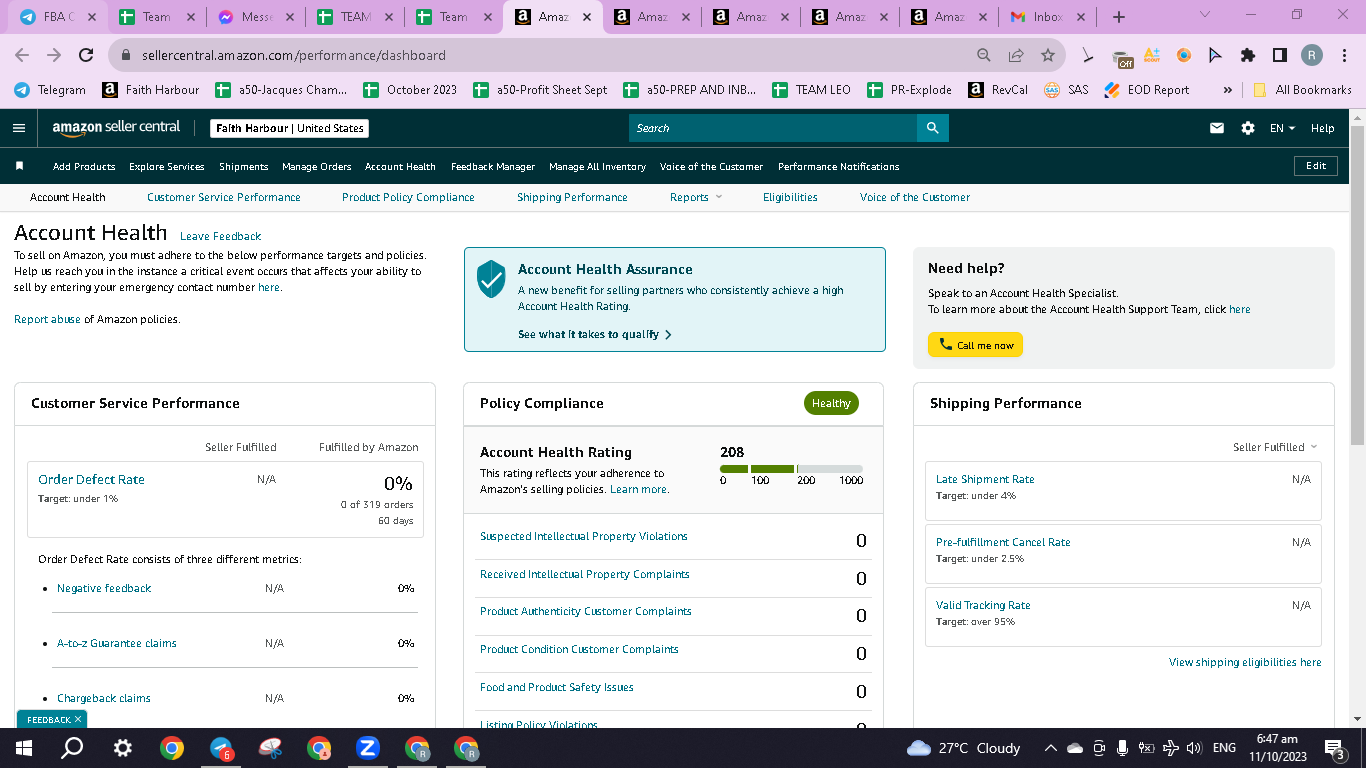The height and width of the screenshot is (768, 1366).
Task: Open the Leave Feedback link
Action: (x=220, y=236)
